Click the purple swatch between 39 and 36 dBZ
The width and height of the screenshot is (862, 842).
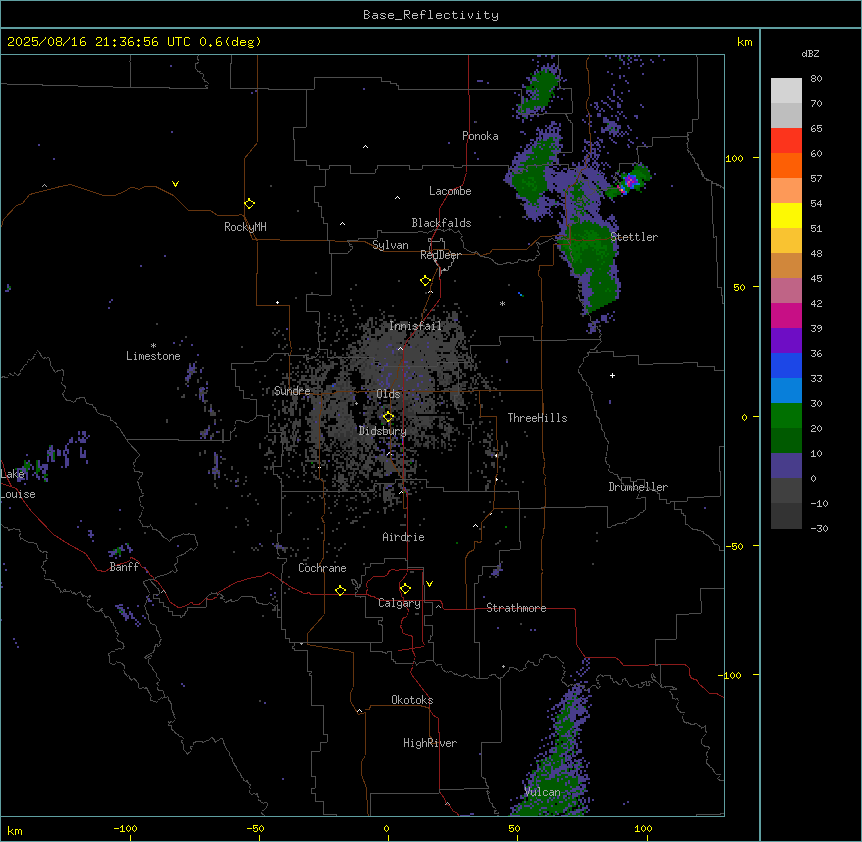786,341
